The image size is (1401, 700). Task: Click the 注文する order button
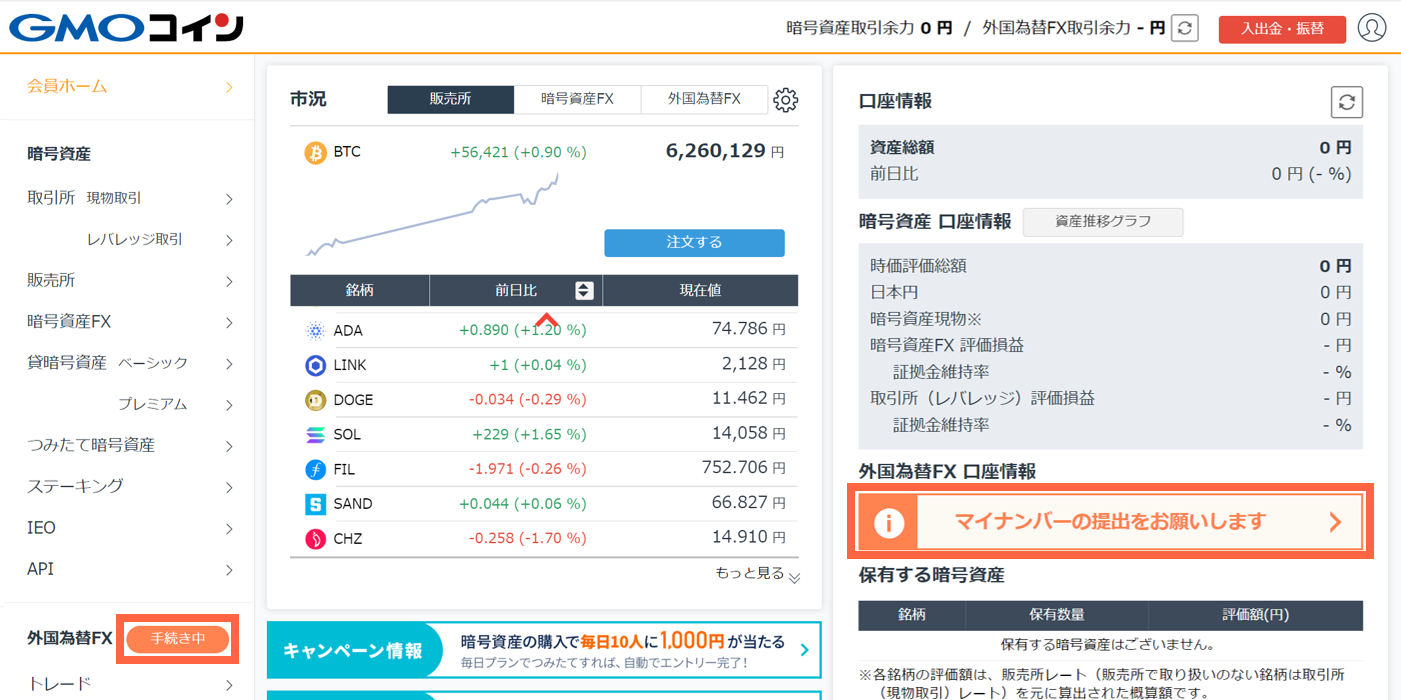694,243
